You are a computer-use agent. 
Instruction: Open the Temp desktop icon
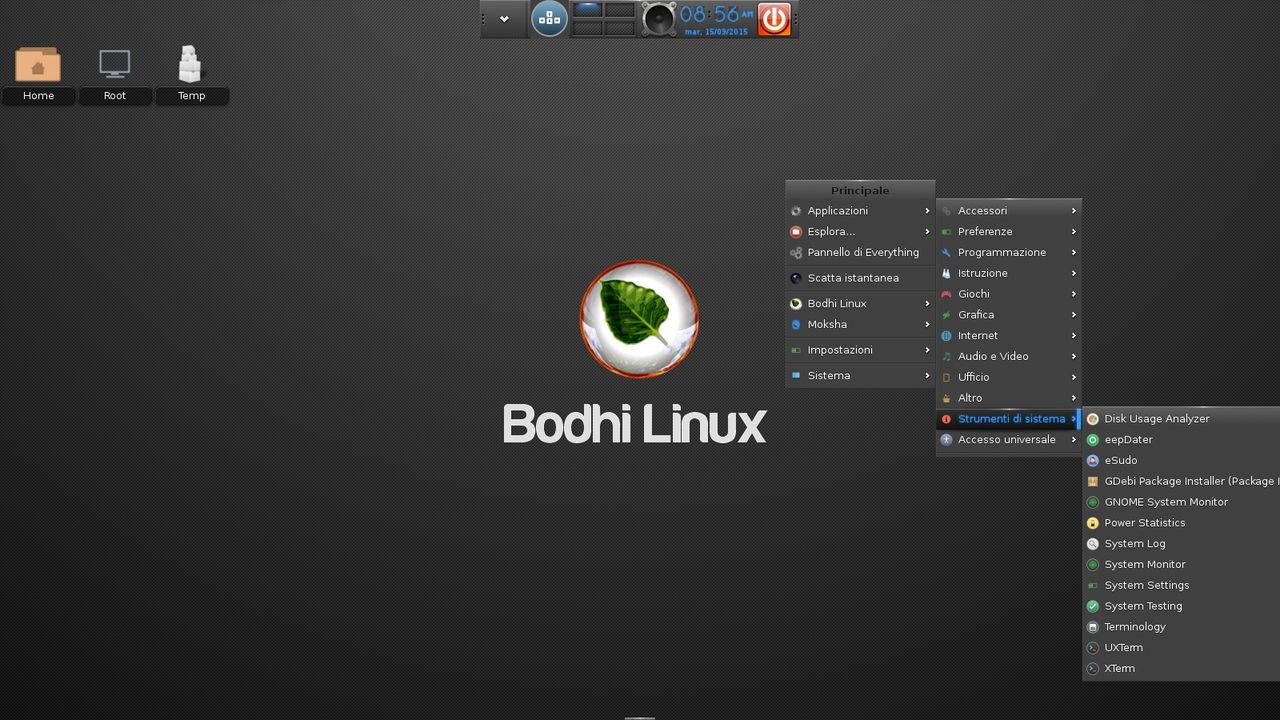pos(190,65)
